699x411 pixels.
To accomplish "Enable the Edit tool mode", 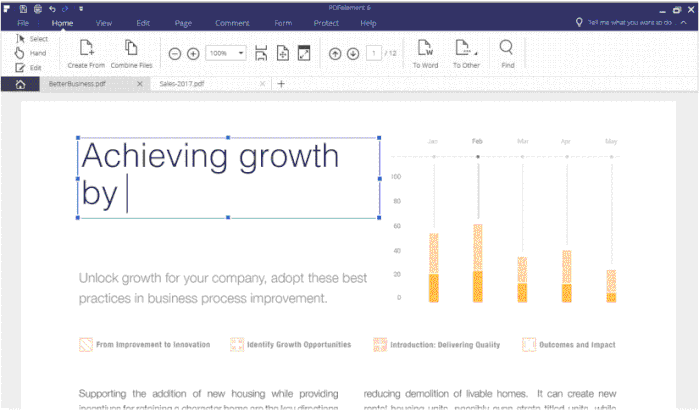I will [31, 67].
